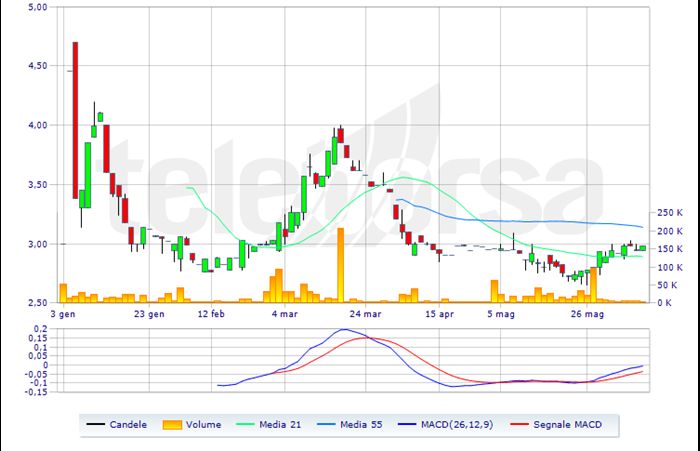This screenshot has width=700, height=451.
Task: Click the orange Volume legend swatch
Action: coord(172,425)
